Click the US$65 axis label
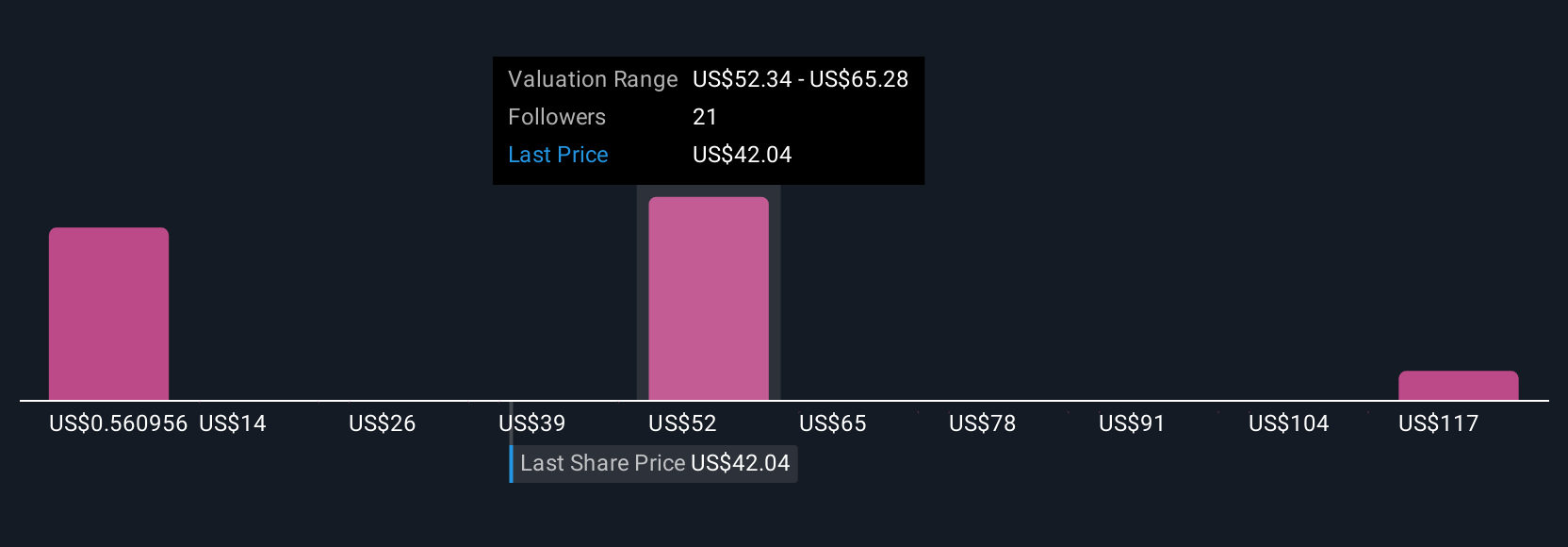Viewport: 1568px width, 547px height. [833, 423]
